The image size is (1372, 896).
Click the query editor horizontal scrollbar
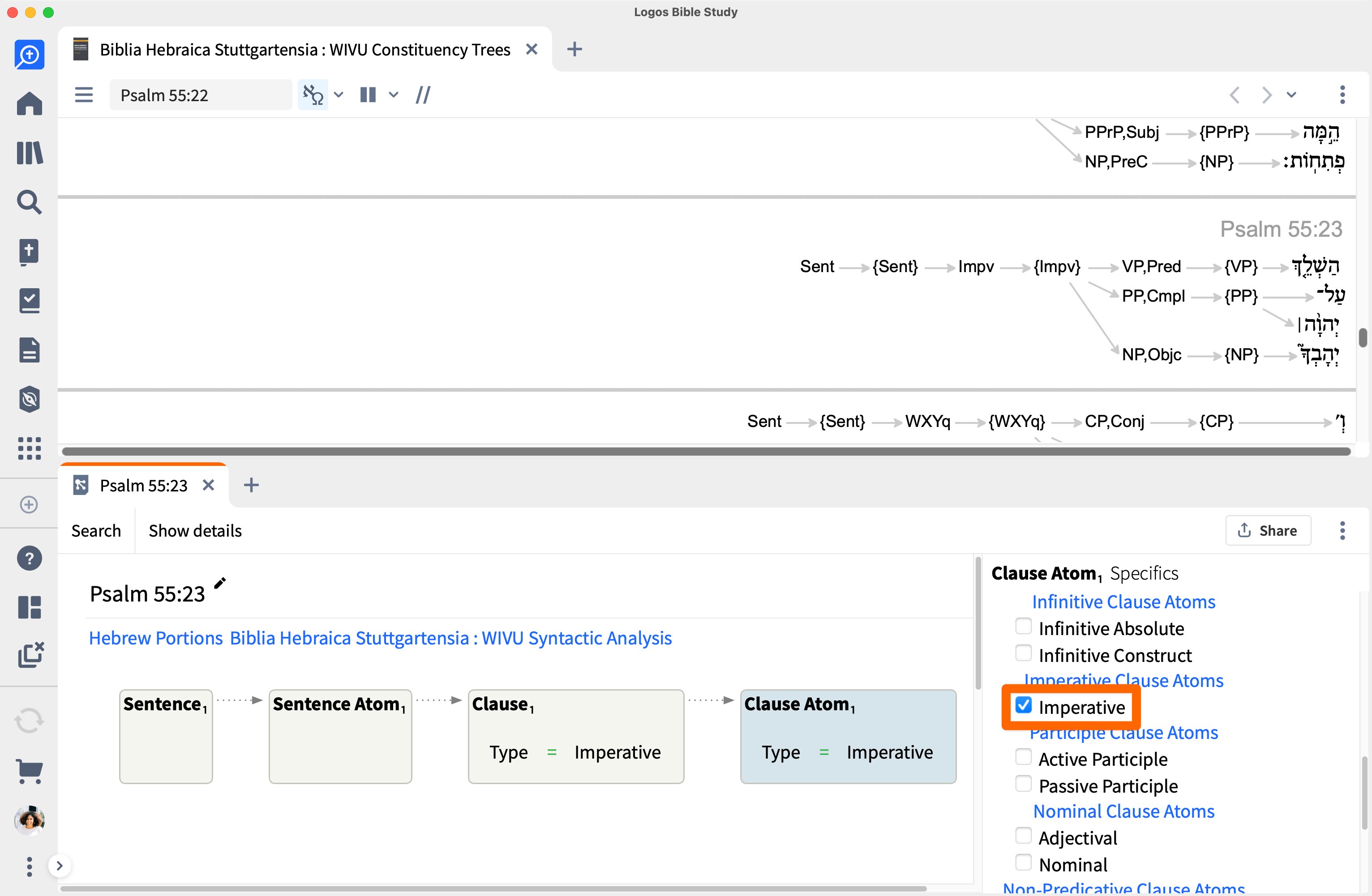(493, 888)
